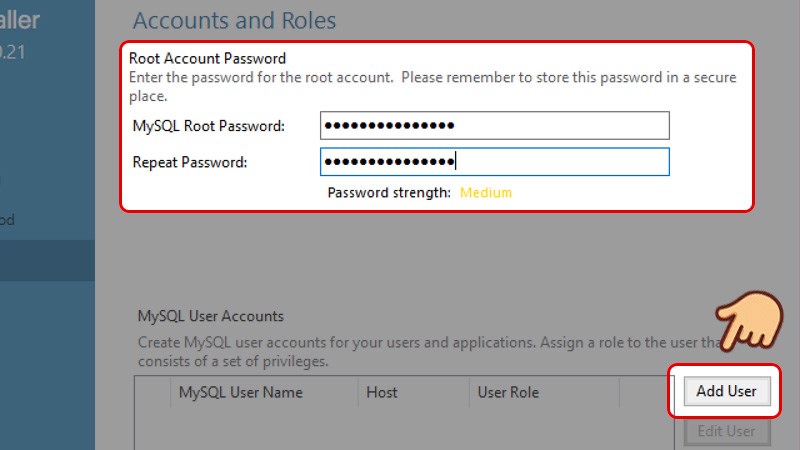Focus the Repeat Password input box
The width and height of the screenshot is (800, 450).
494,162
